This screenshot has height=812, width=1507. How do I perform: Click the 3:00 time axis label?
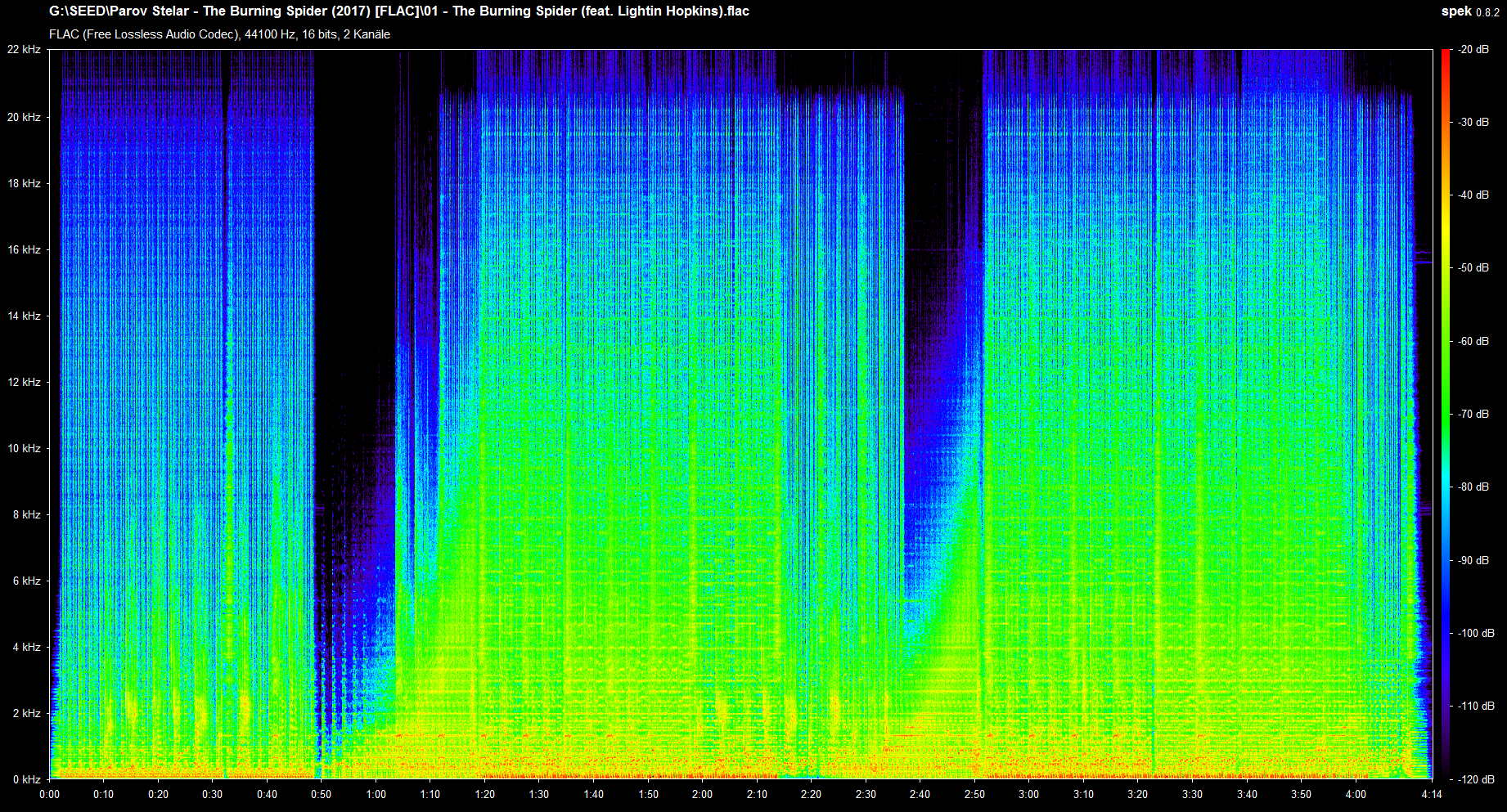[1028, 794]
